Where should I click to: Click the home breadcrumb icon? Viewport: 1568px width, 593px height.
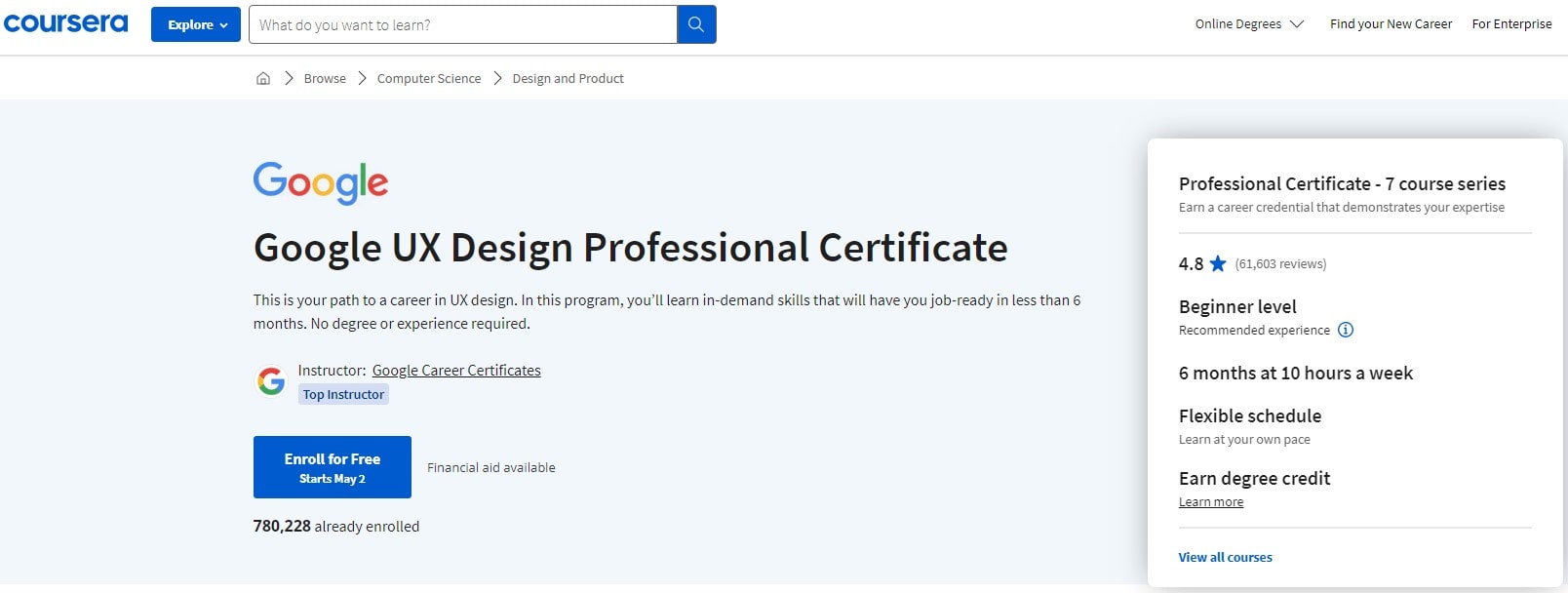(x=263, y=78)
